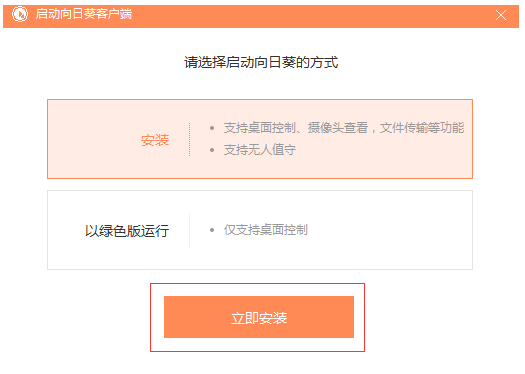The width and height of the screenshot is (525, 374).
Task: Click the red outline around 立即安装
Action: click(x=257, y=284)
